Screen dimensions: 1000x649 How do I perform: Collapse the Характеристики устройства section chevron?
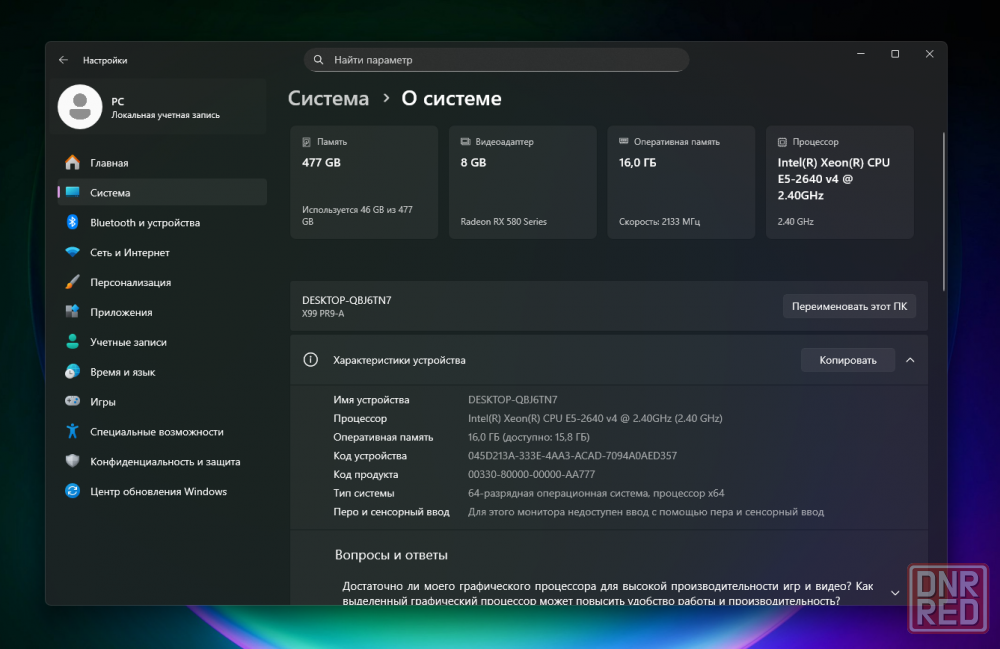point(910,360)
